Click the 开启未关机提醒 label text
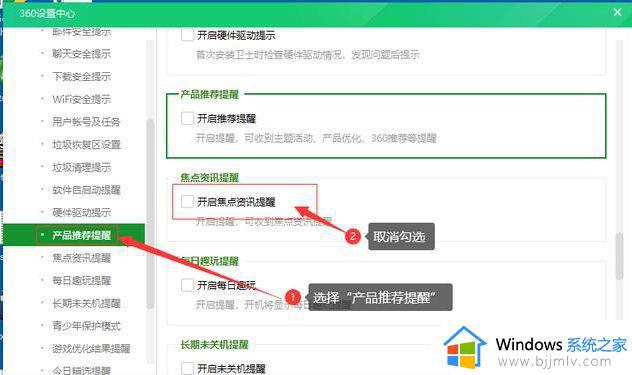The width and height of the screenshot is (632, 375). coord(231,368)
